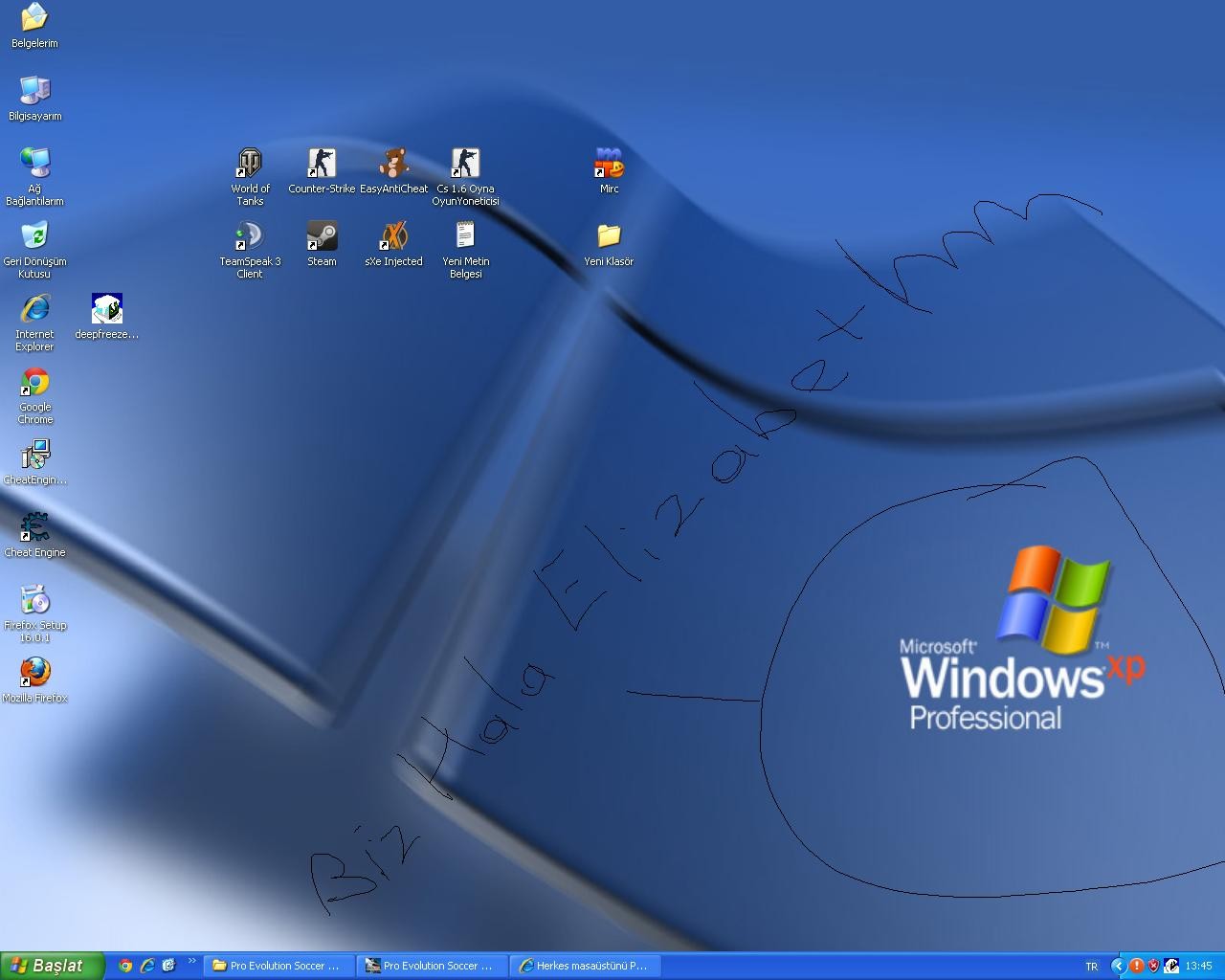
Task: Click the Deep Freeze tray icon
Action: (x=1171, y=967)
